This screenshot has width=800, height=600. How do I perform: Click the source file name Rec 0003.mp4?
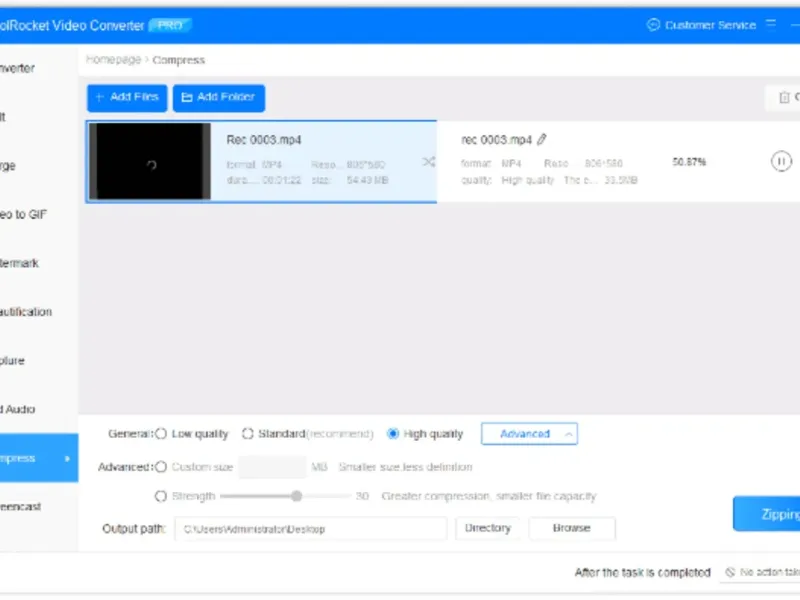coord(264,140)
